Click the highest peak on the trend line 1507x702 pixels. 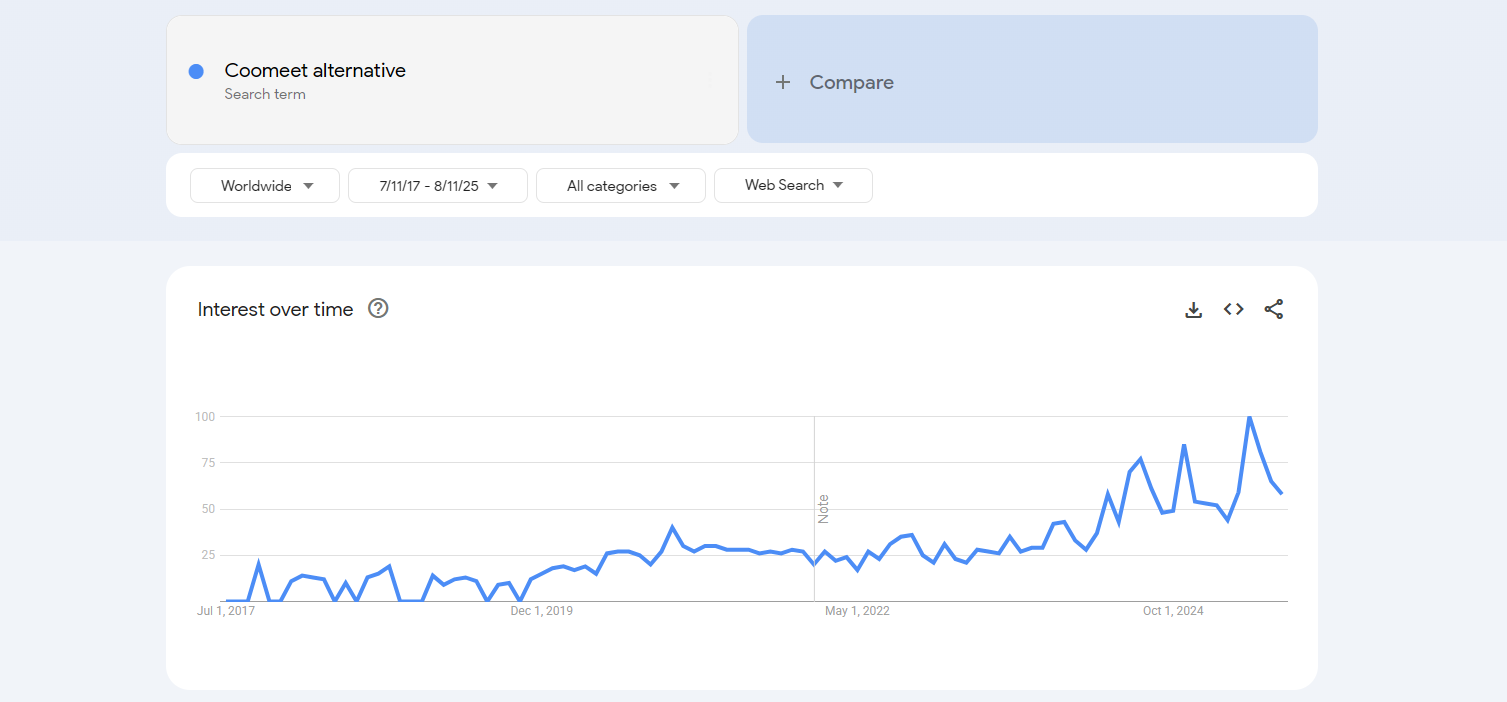coord(1249,417)
